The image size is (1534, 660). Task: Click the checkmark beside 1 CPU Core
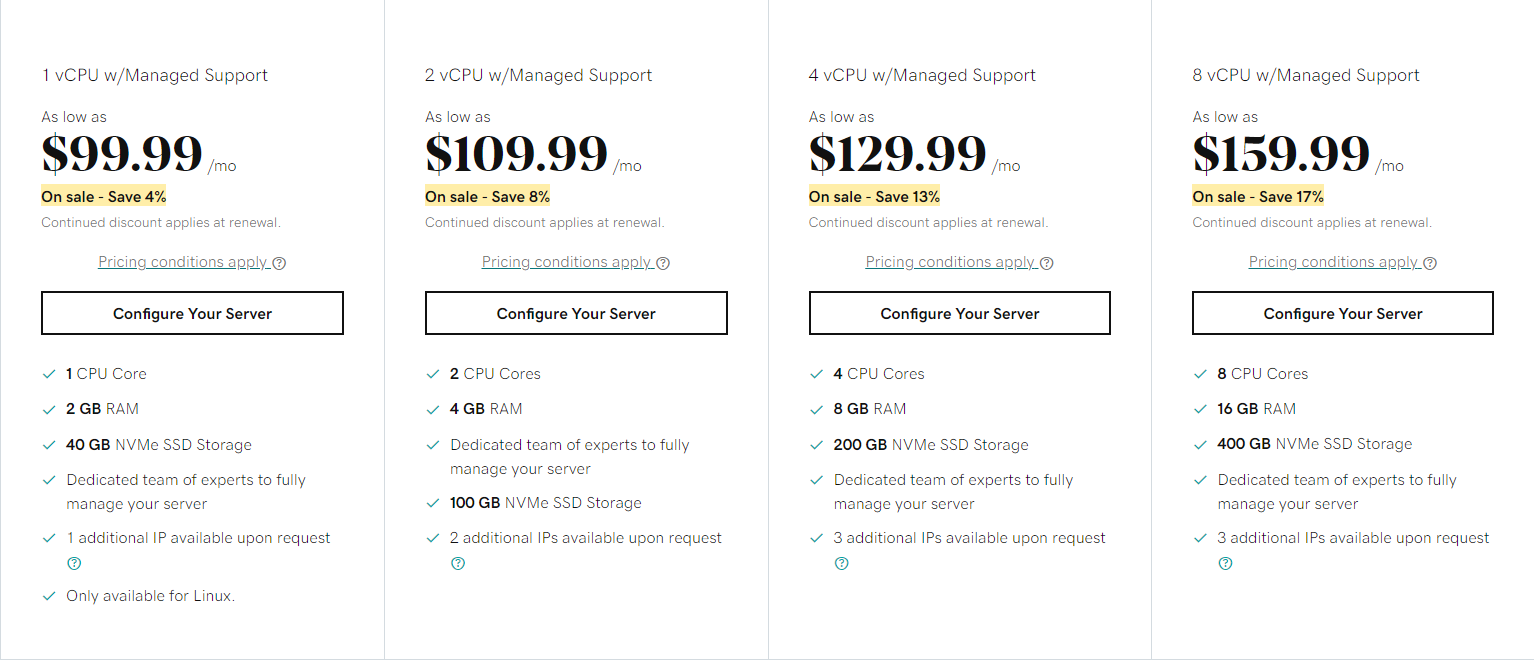click(49, 373)
